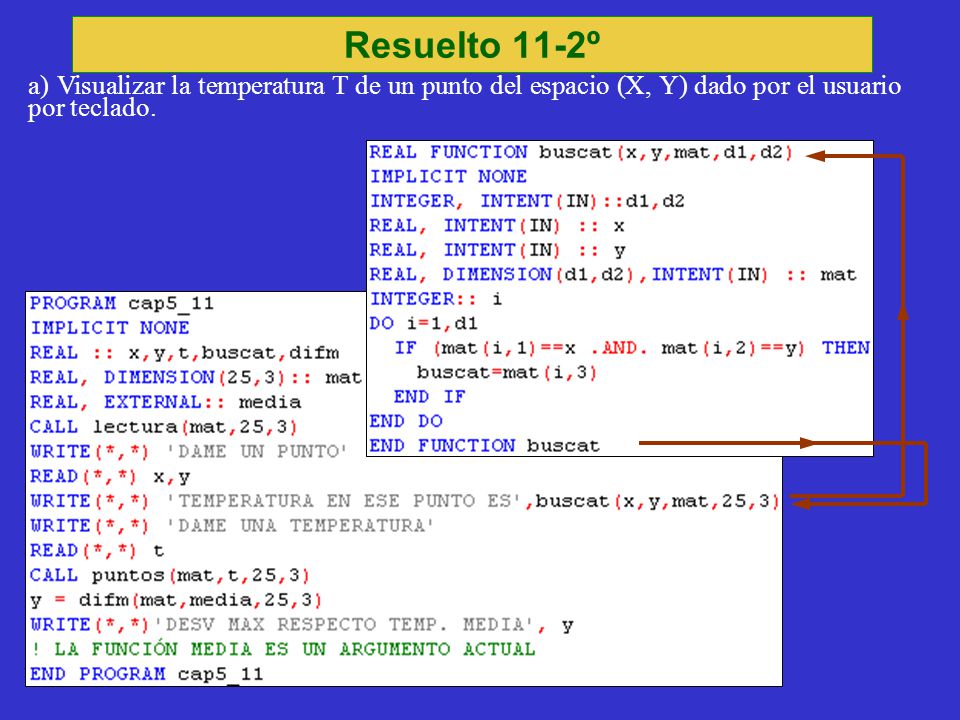This screenshot has width=960, height=720.
Task: Click the 'END DO' line
Action: click(406, 421)
